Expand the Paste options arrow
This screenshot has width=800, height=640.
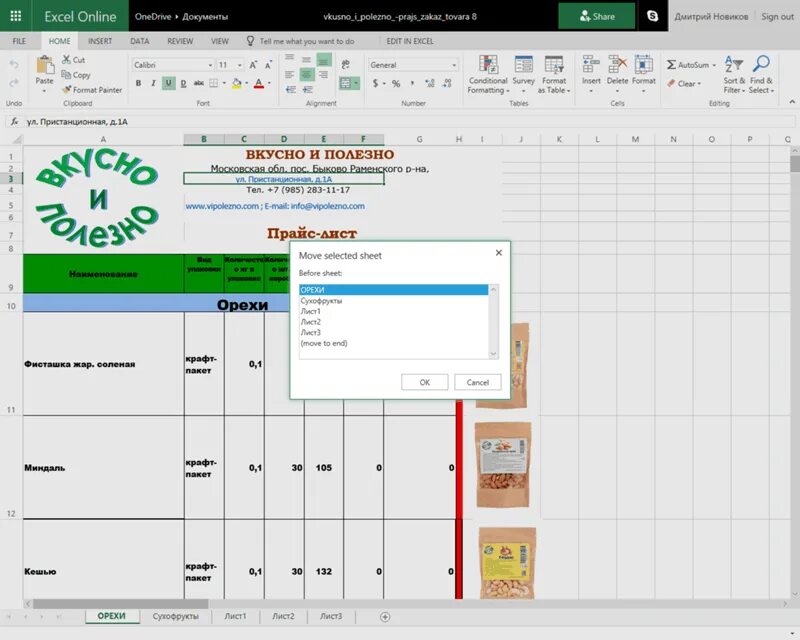[x=44, y=91]
